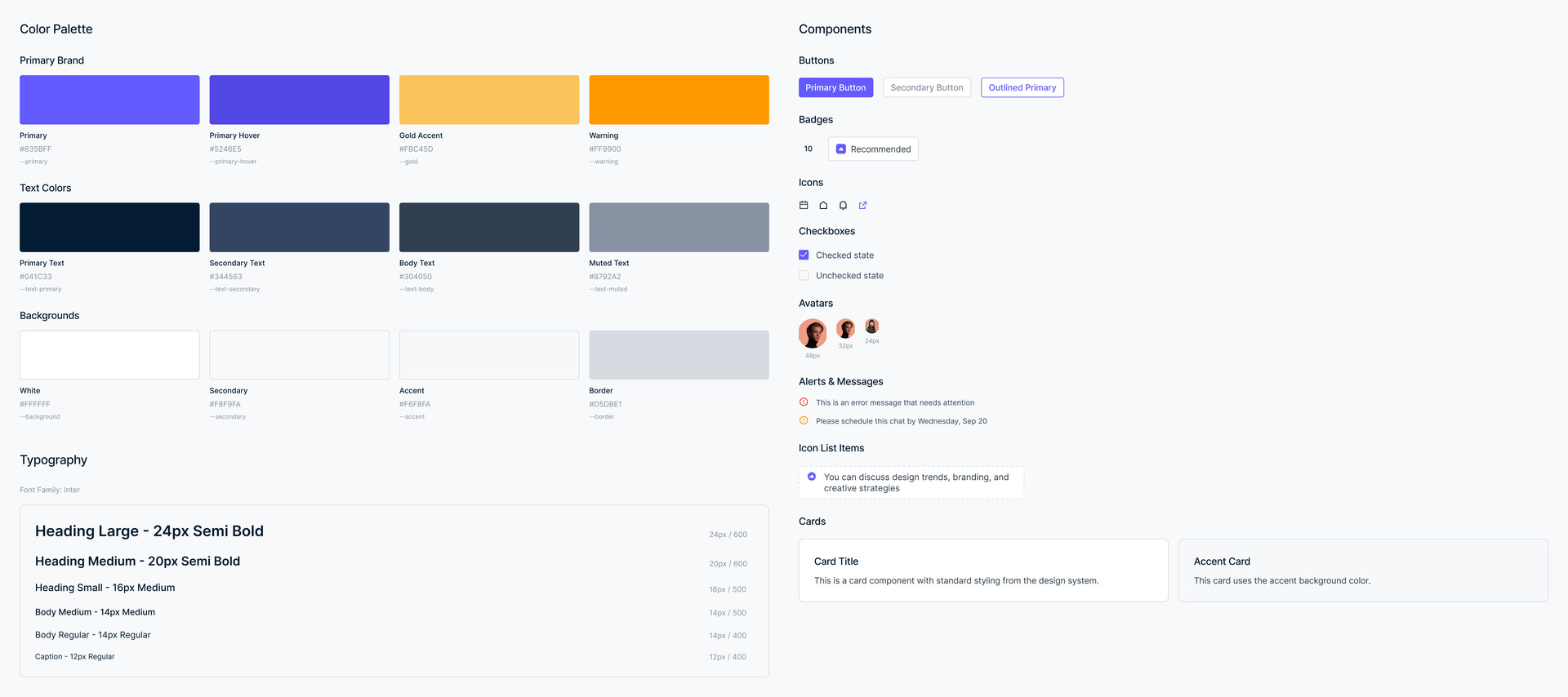
Task: Click the '--primary-hover' variable text
Action: coord(233,162)
